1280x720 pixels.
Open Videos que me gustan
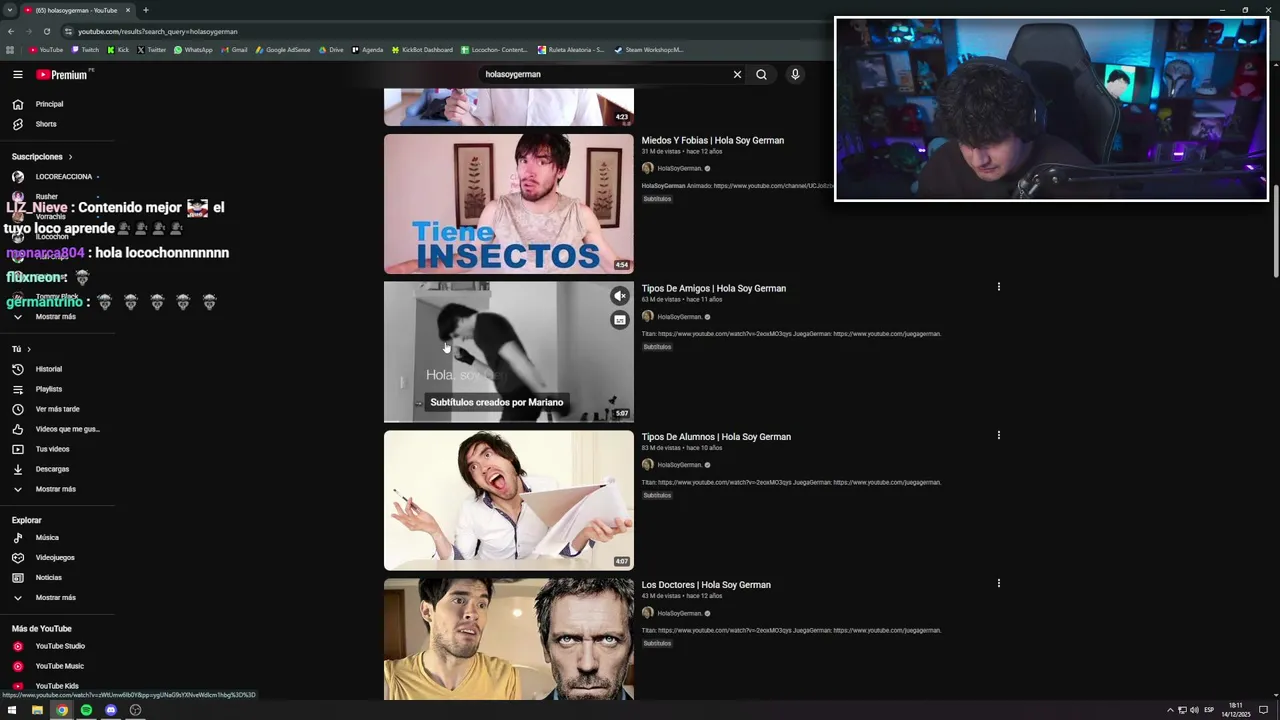pyautogui.click(x=57, y=429)
